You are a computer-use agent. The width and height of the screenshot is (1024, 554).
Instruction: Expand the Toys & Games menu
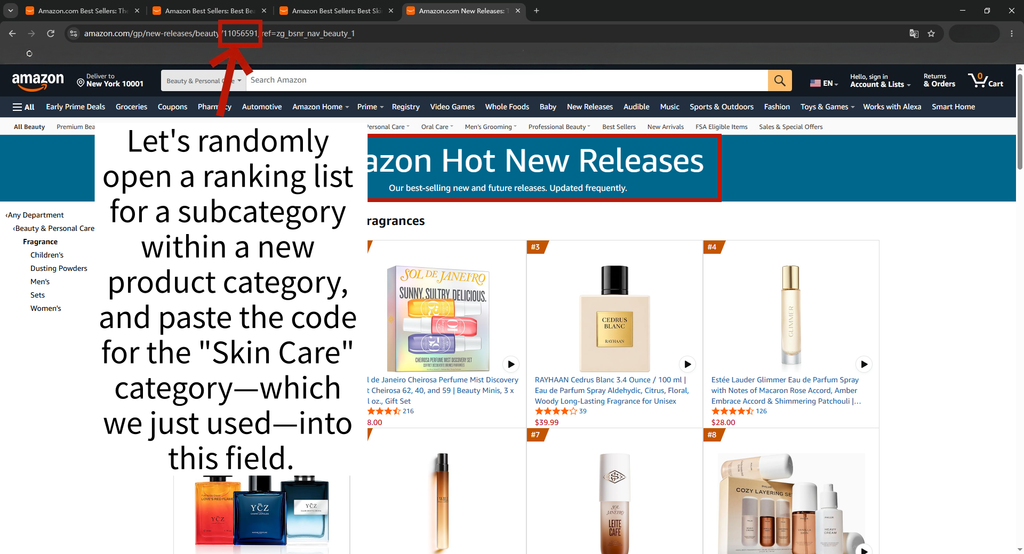827,106
